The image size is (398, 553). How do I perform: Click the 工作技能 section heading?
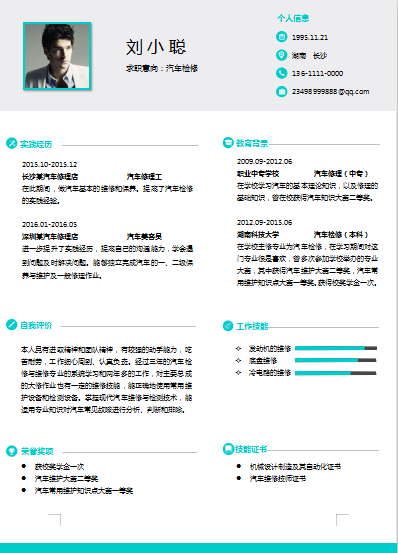click(x=252, y=326)
